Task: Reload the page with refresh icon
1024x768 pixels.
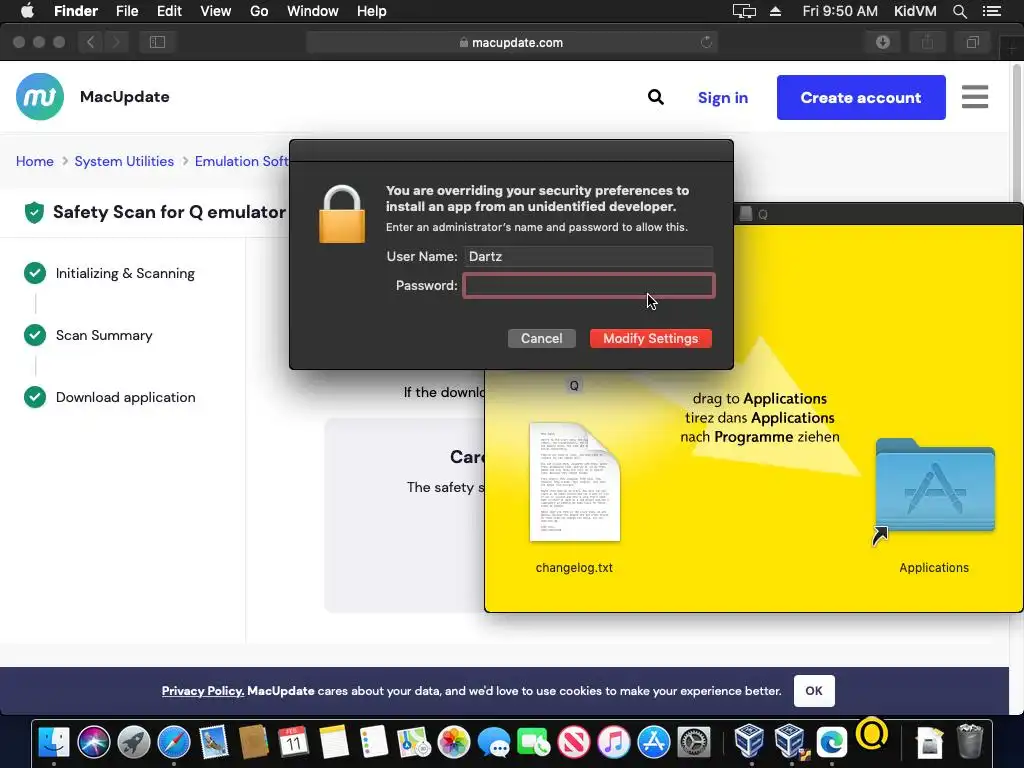Action: [706, 42]
